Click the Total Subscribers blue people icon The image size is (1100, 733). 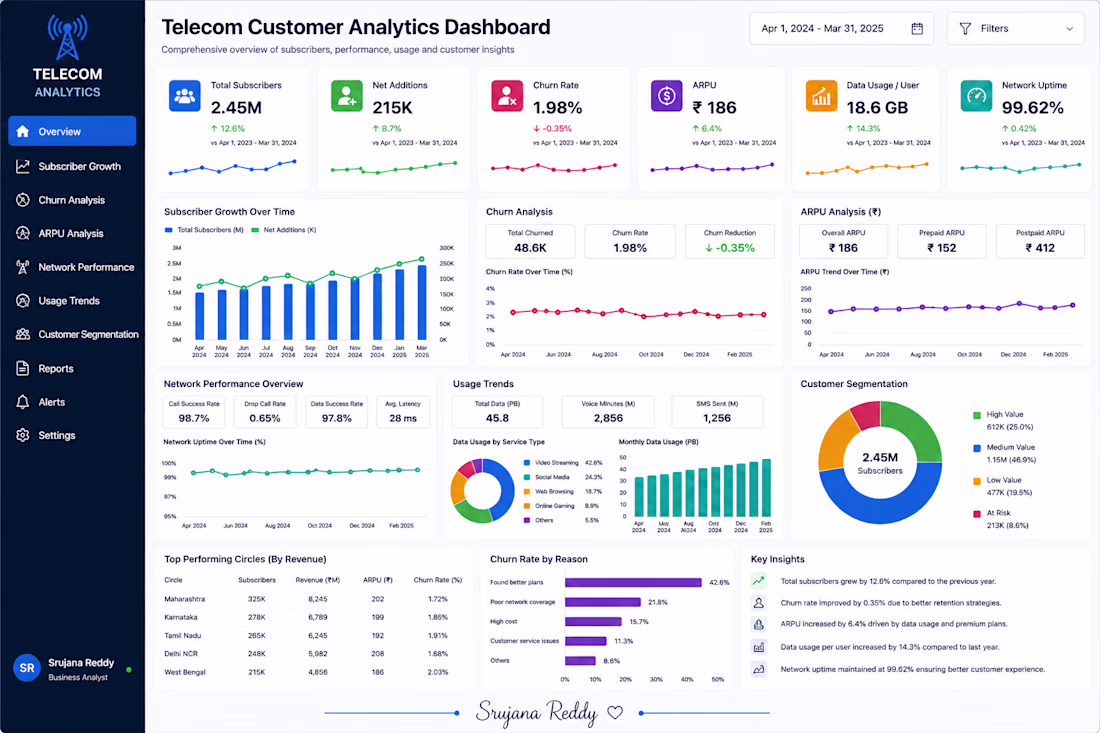[x=185, y=96]
